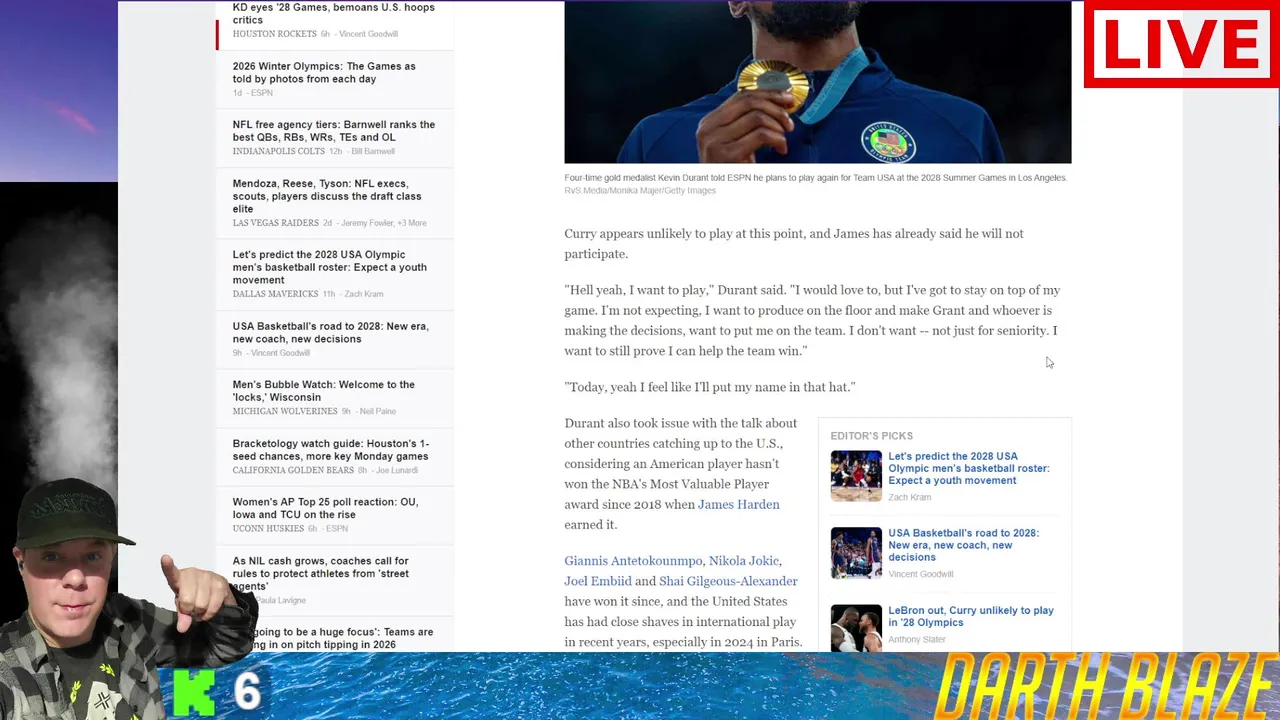The width and height of the screenshot is (1280, 720).
Task: Click 'Zach Kram' byline in sidebar list
Action: click(x=364, y=294)
